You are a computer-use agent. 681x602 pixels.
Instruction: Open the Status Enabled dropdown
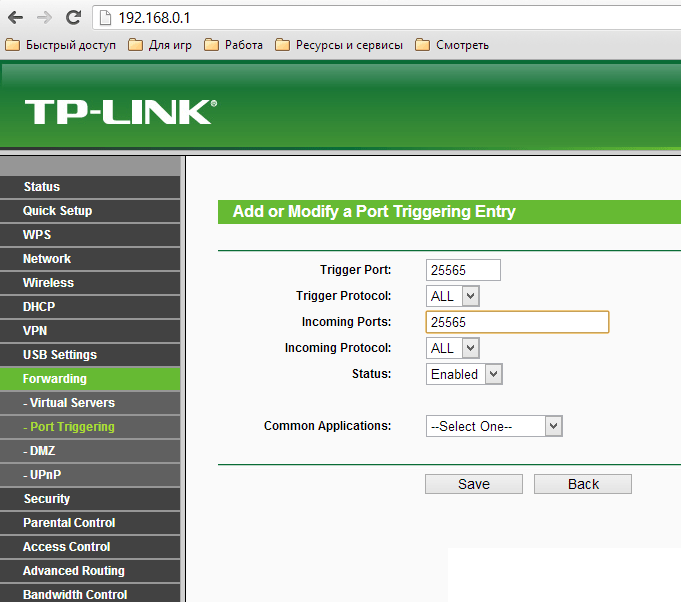click(x=464, y=374)
